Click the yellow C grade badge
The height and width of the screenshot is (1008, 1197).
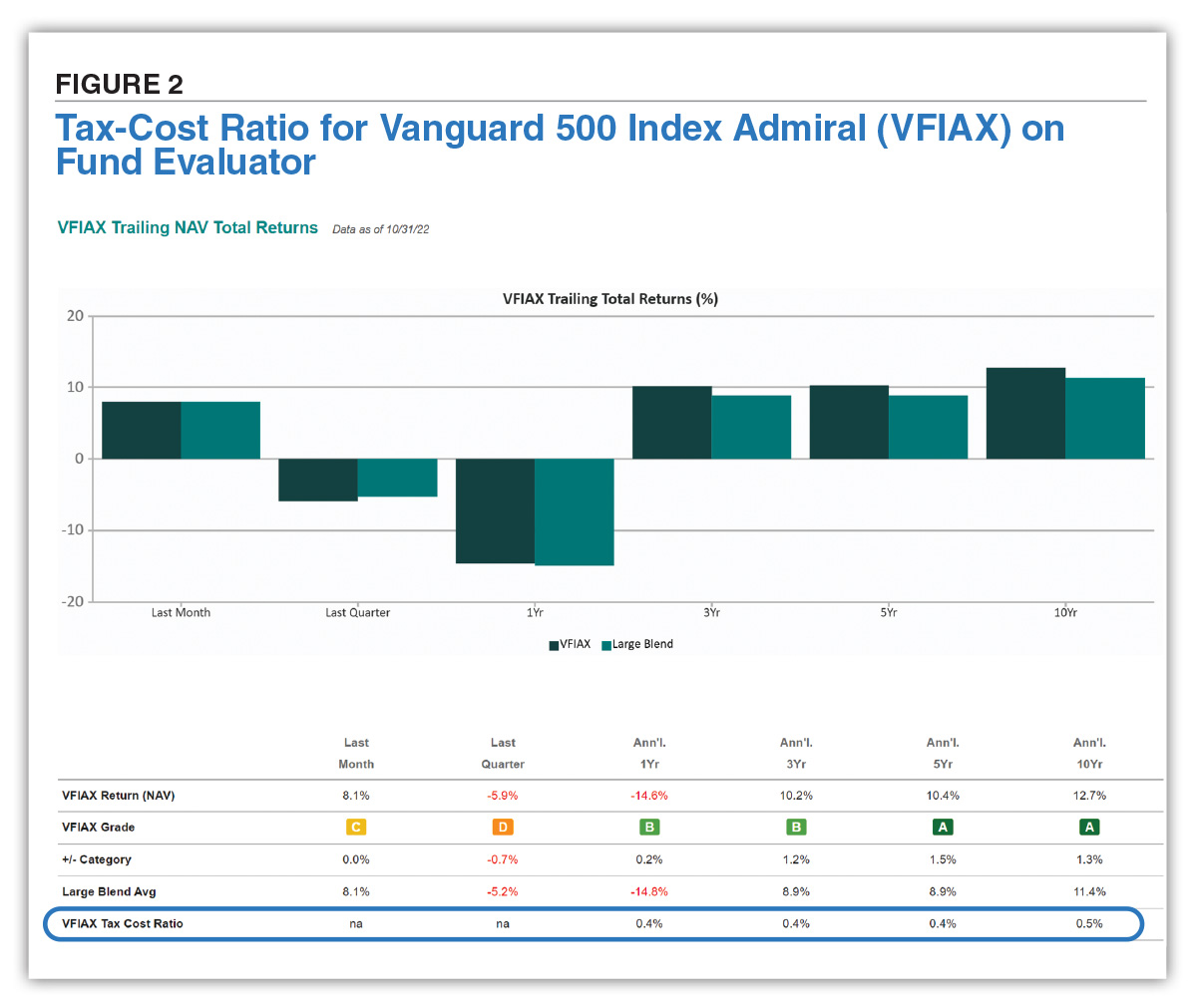(x=355, y=828)
